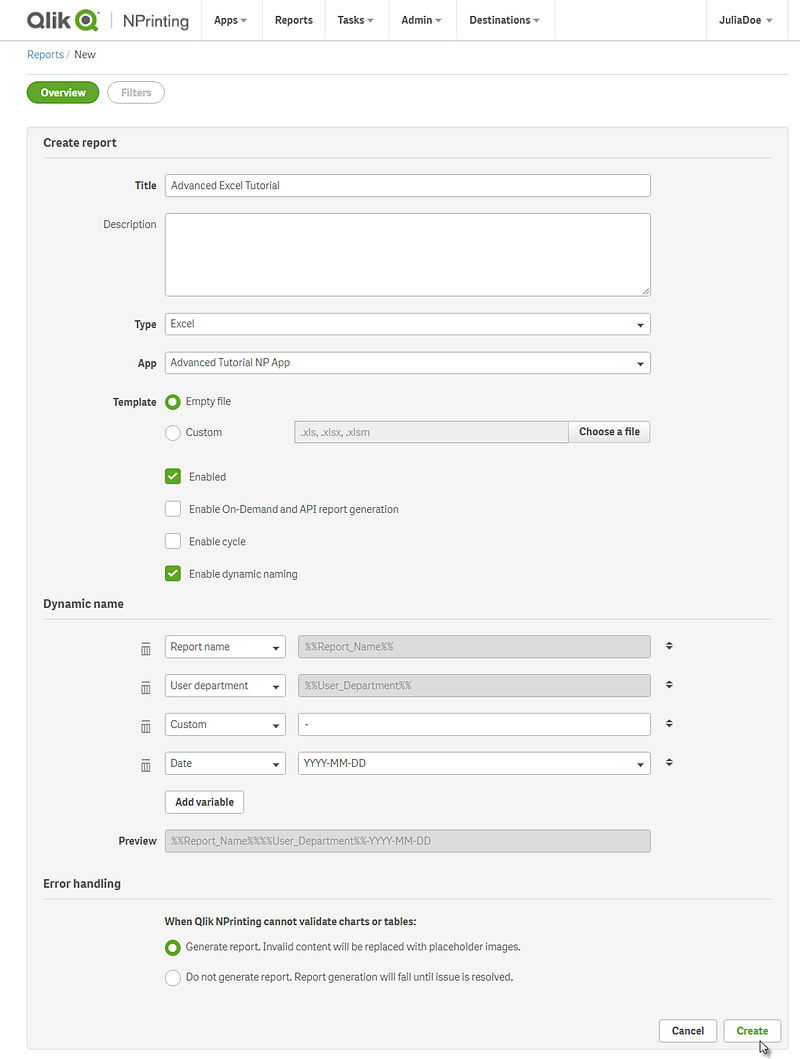Screen dimensions: 800x1059
Task: Open the Admin menu
Action: [x=421, y=19]
